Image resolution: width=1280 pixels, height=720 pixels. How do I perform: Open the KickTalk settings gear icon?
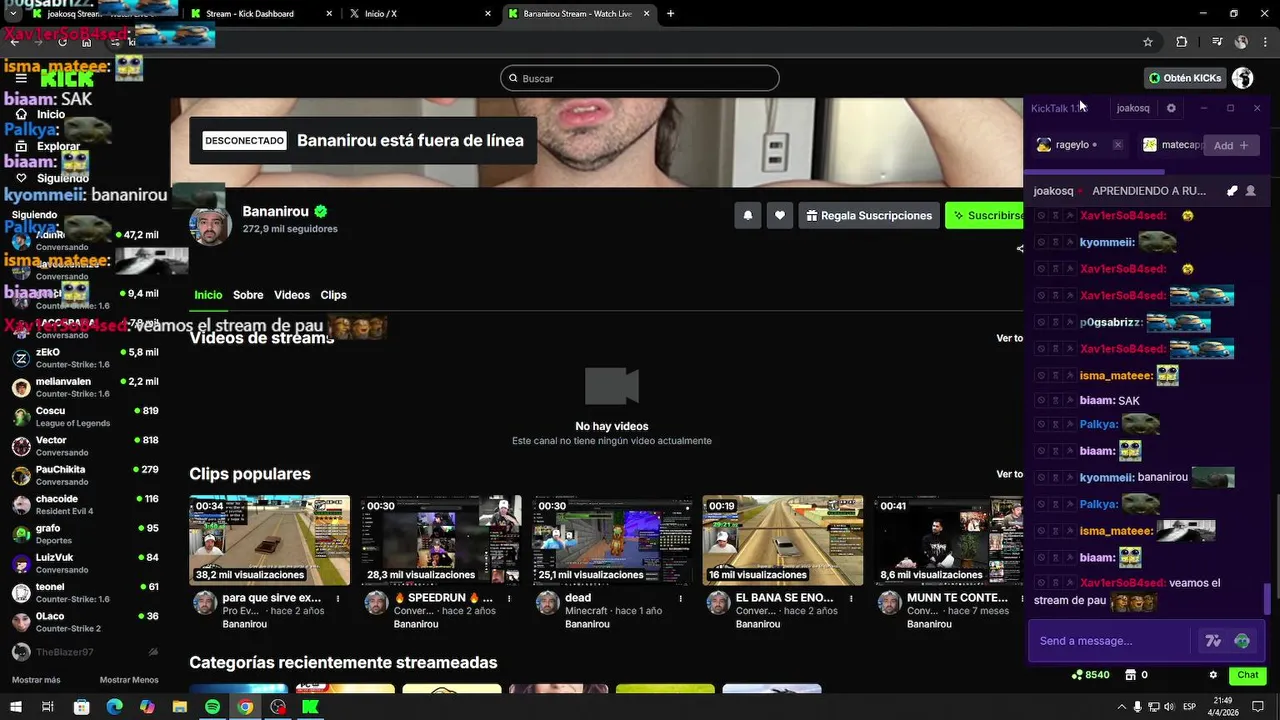pos(1171,108)
